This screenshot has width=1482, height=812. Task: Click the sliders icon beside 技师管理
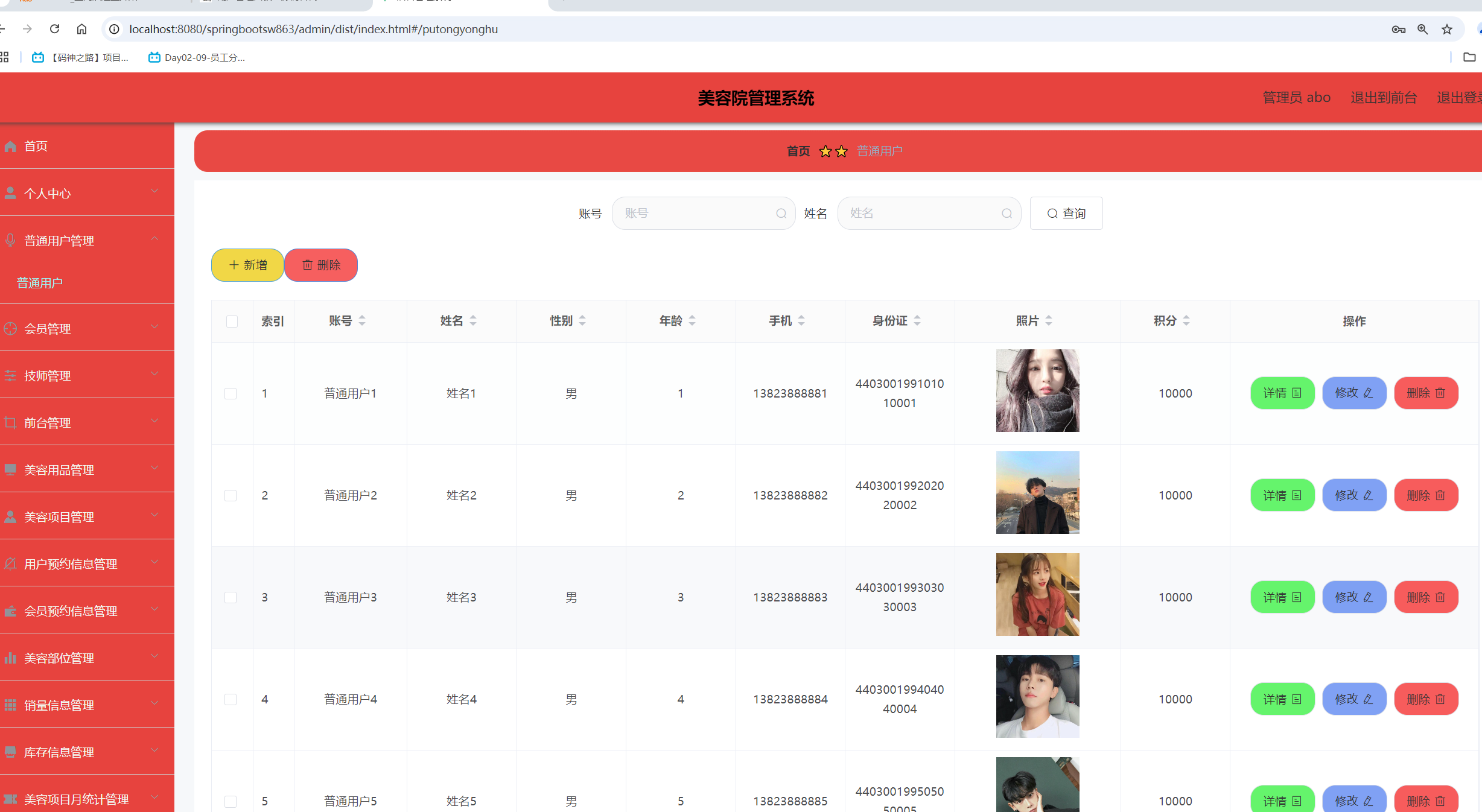click(10, 375)
